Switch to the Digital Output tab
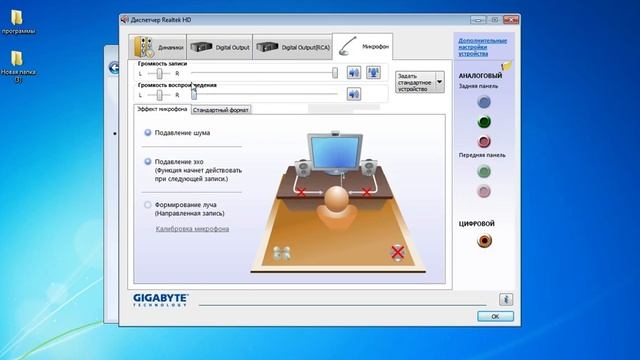 click(220, 47)
